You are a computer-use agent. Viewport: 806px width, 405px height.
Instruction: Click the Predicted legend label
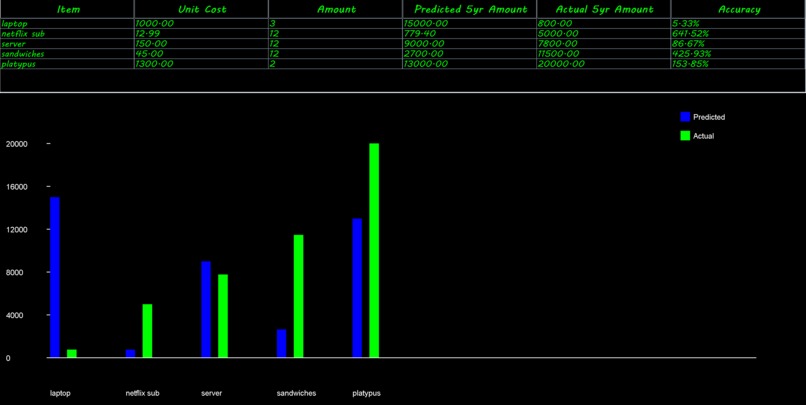pyautogui.click(x=709, y=117)
